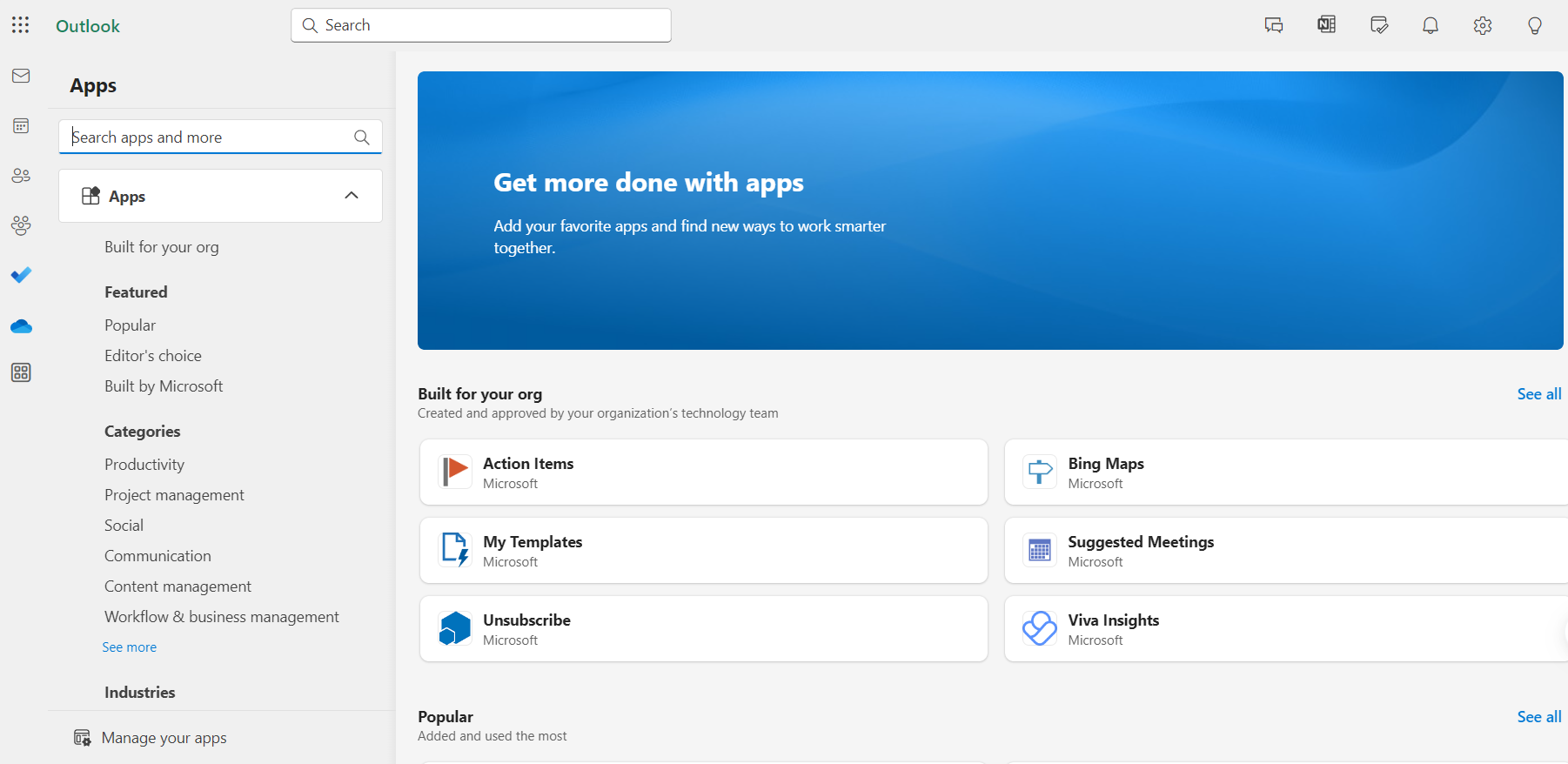Collapse the Apps section chevron
1568x764 pixels.
[x=352, y=195]
